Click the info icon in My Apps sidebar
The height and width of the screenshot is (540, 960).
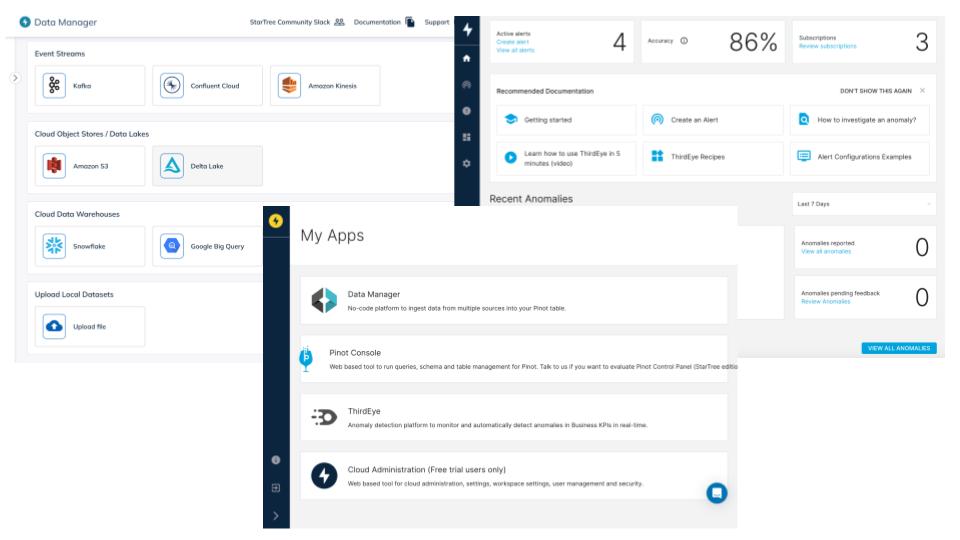pos(276,460)
